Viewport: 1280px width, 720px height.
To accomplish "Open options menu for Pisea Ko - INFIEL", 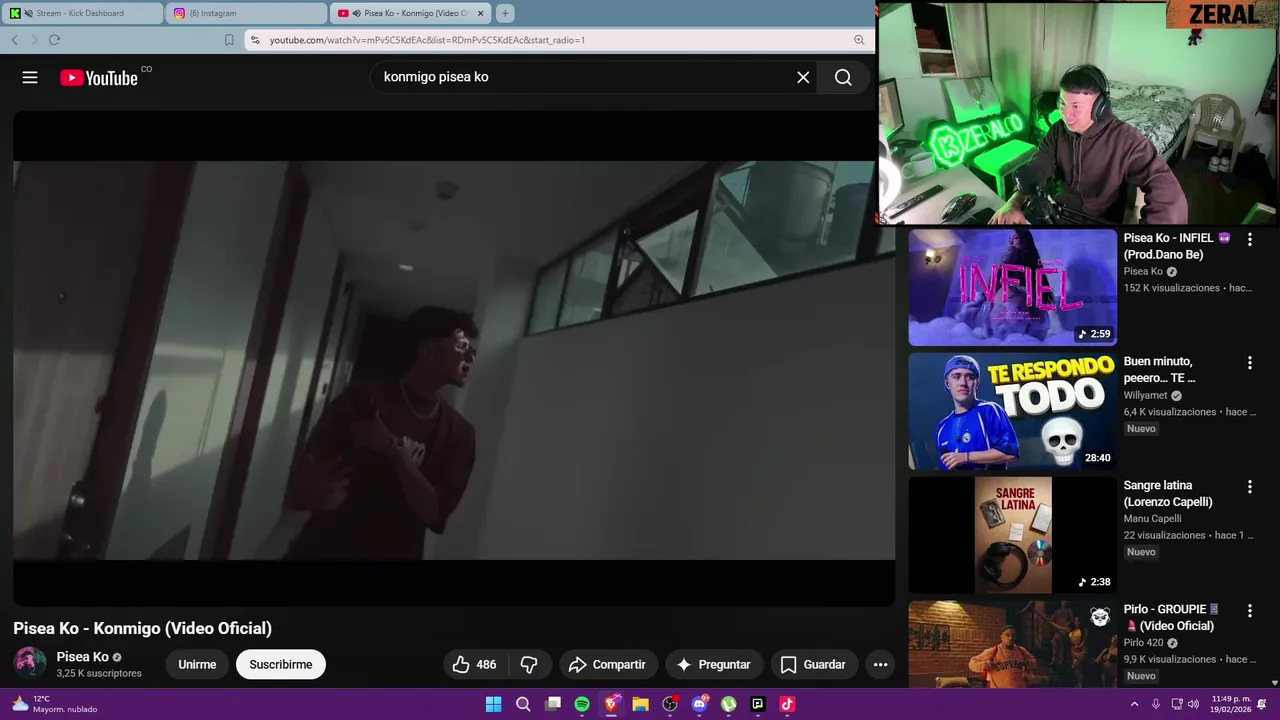I will pyautogui.click(x=1249, y=239).
